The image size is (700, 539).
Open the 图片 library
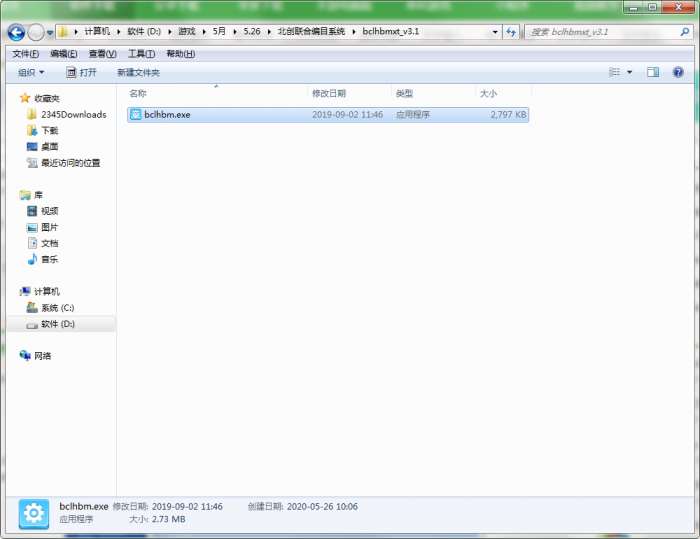pyautogui.click(x=50, y=227)
